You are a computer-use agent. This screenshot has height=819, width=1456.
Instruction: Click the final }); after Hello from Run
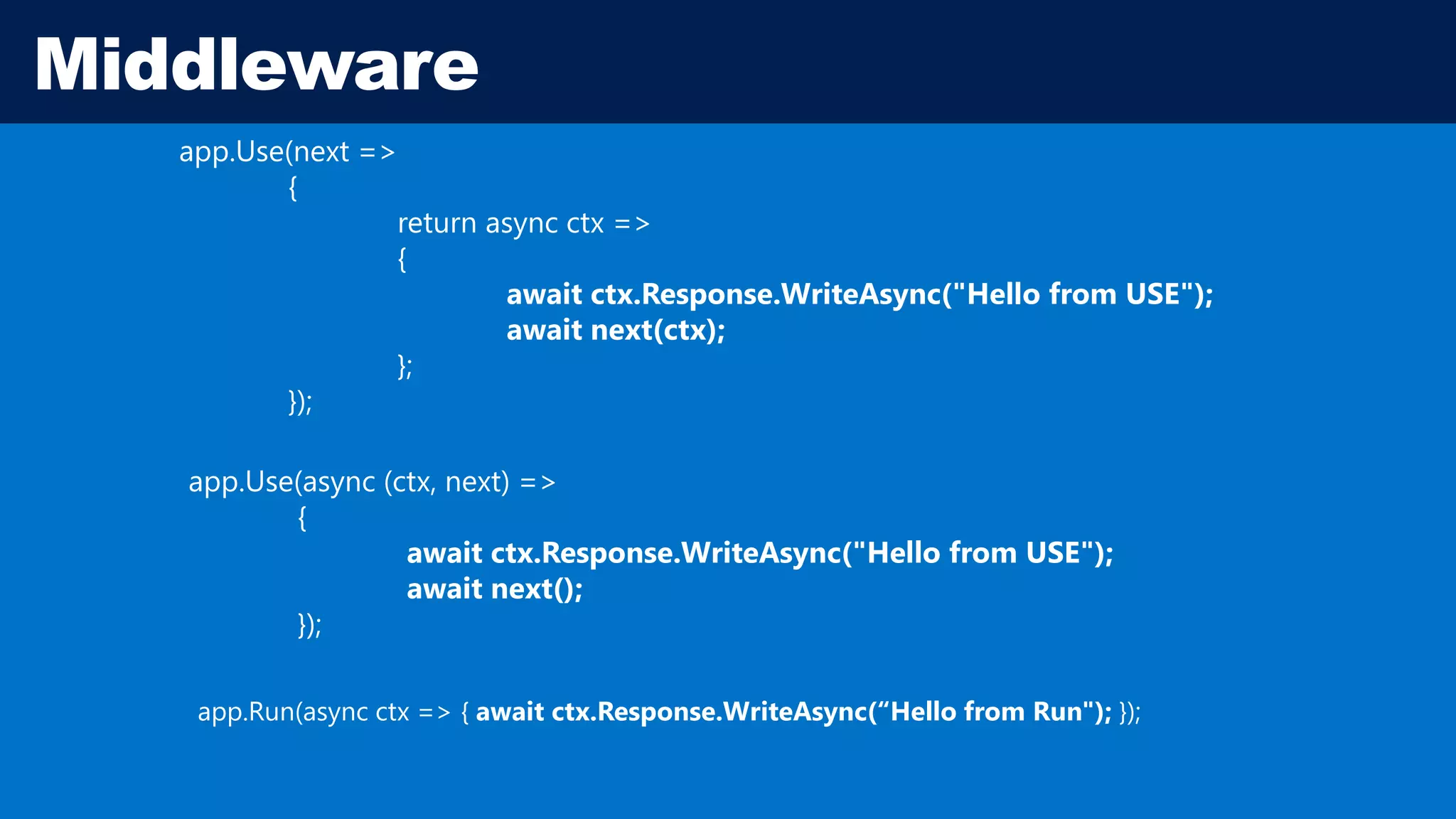[1130, 712]
